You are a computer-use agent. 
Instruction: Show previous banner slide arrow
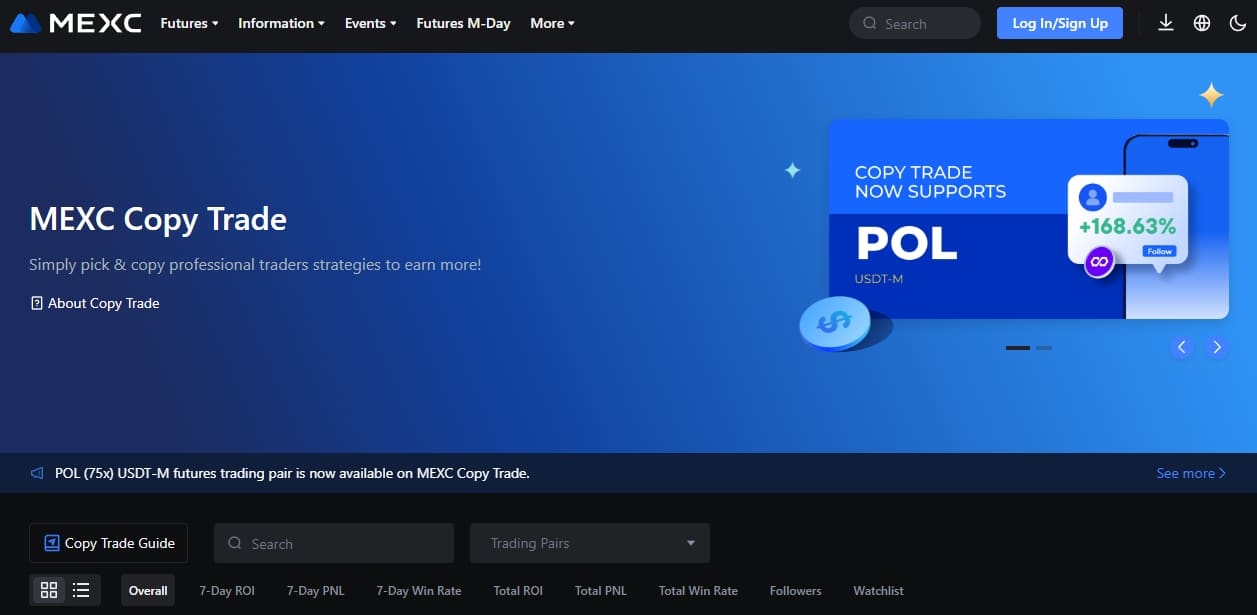pos(1182,347)
